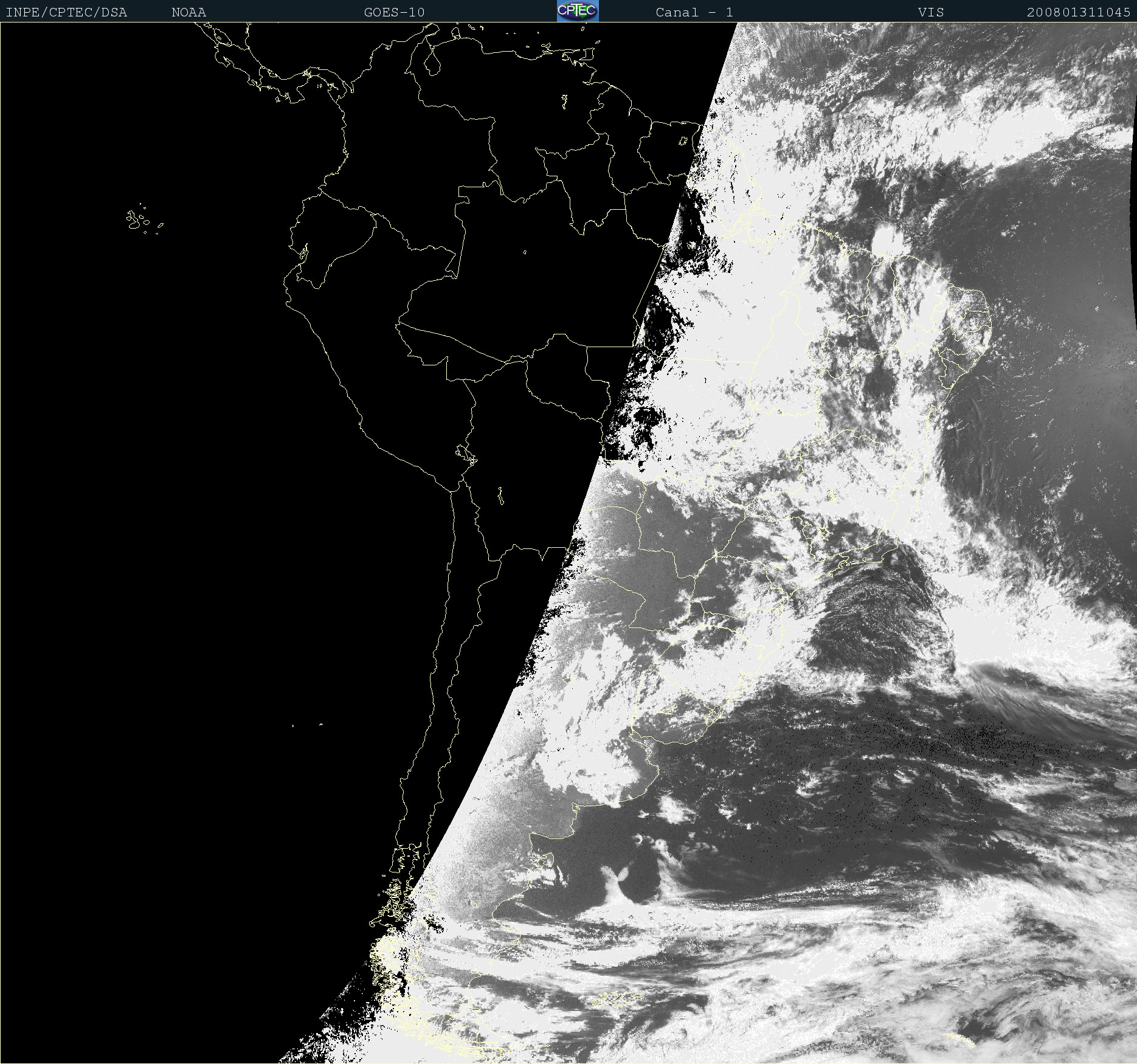Image resolution: width=1137 pixels, height=1064 pixels.
Task: Click the VIS channel type label
Action: coord(931,12)
